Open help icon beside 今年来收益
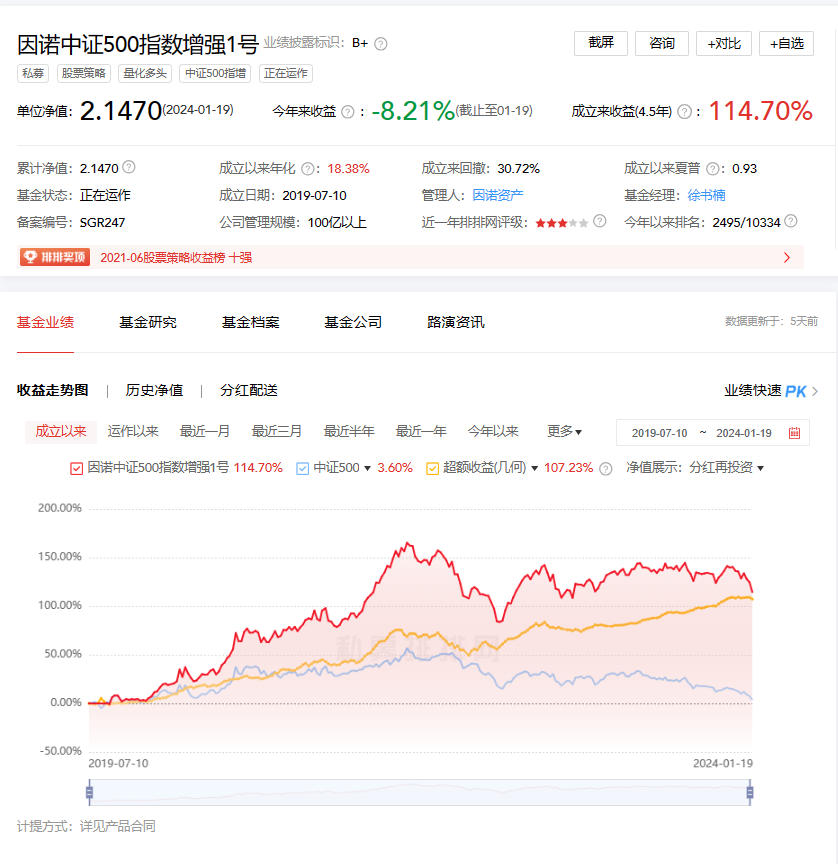The width and height of the screenshot is (838, 864). (x=348, y=112)
